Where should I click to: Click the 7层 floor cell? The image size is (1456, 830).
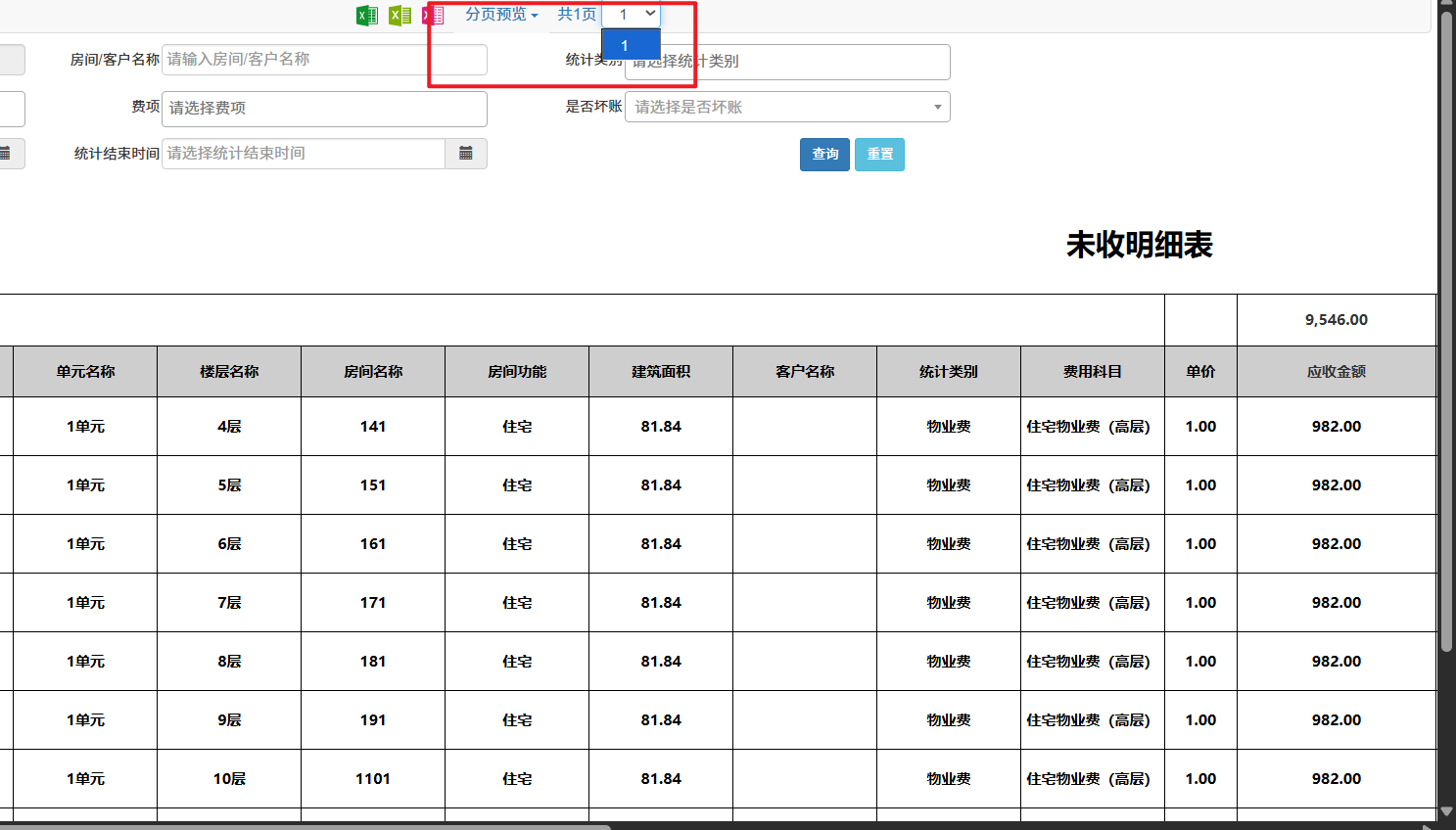229,603
